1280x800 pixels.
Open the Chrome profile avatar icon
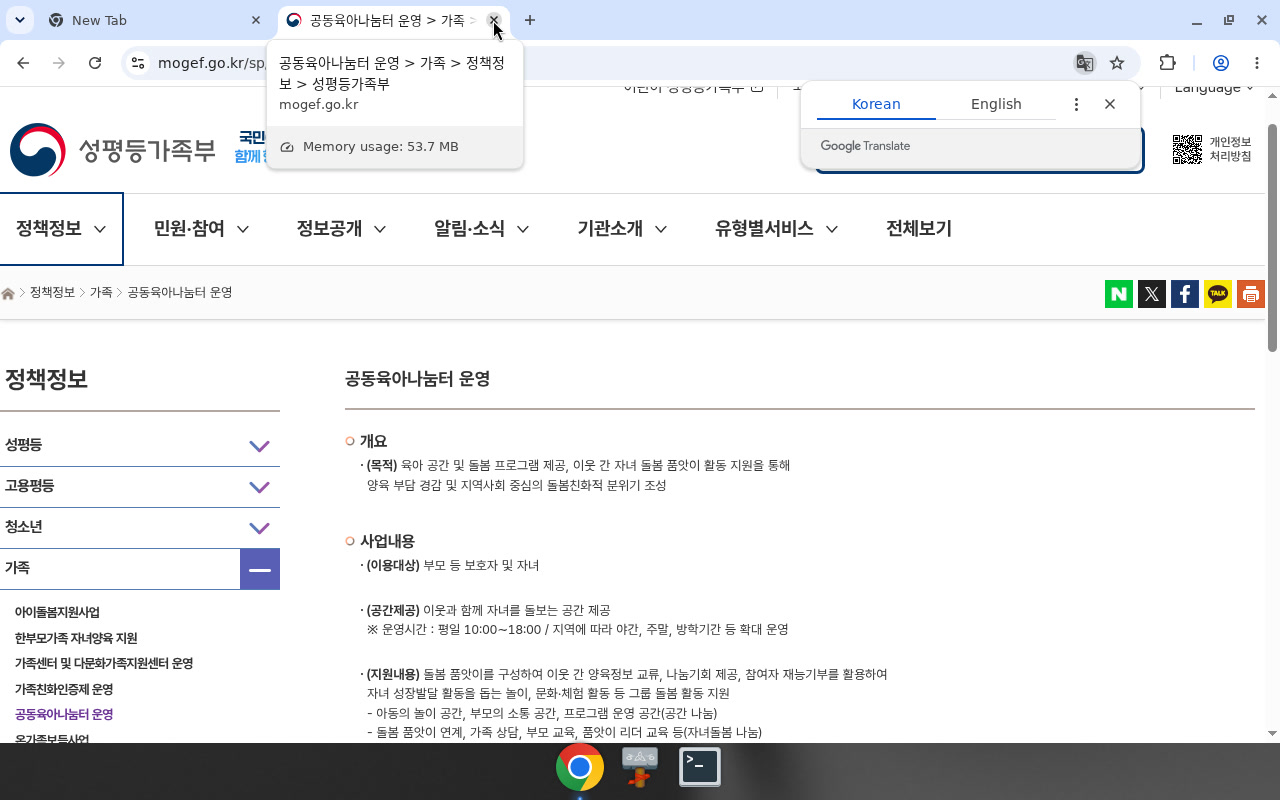(x=1220, y=63)
